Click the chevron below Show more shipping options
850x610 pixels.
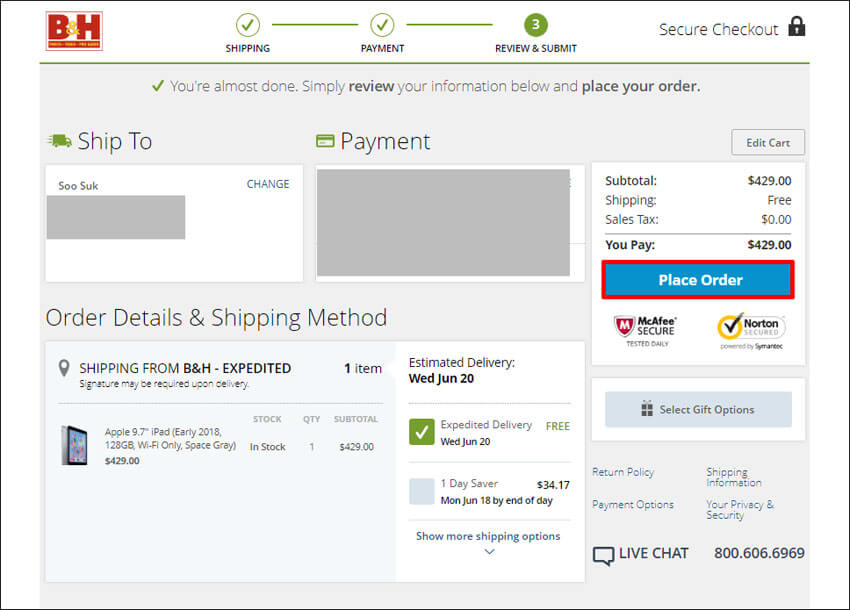coord(489,552)
